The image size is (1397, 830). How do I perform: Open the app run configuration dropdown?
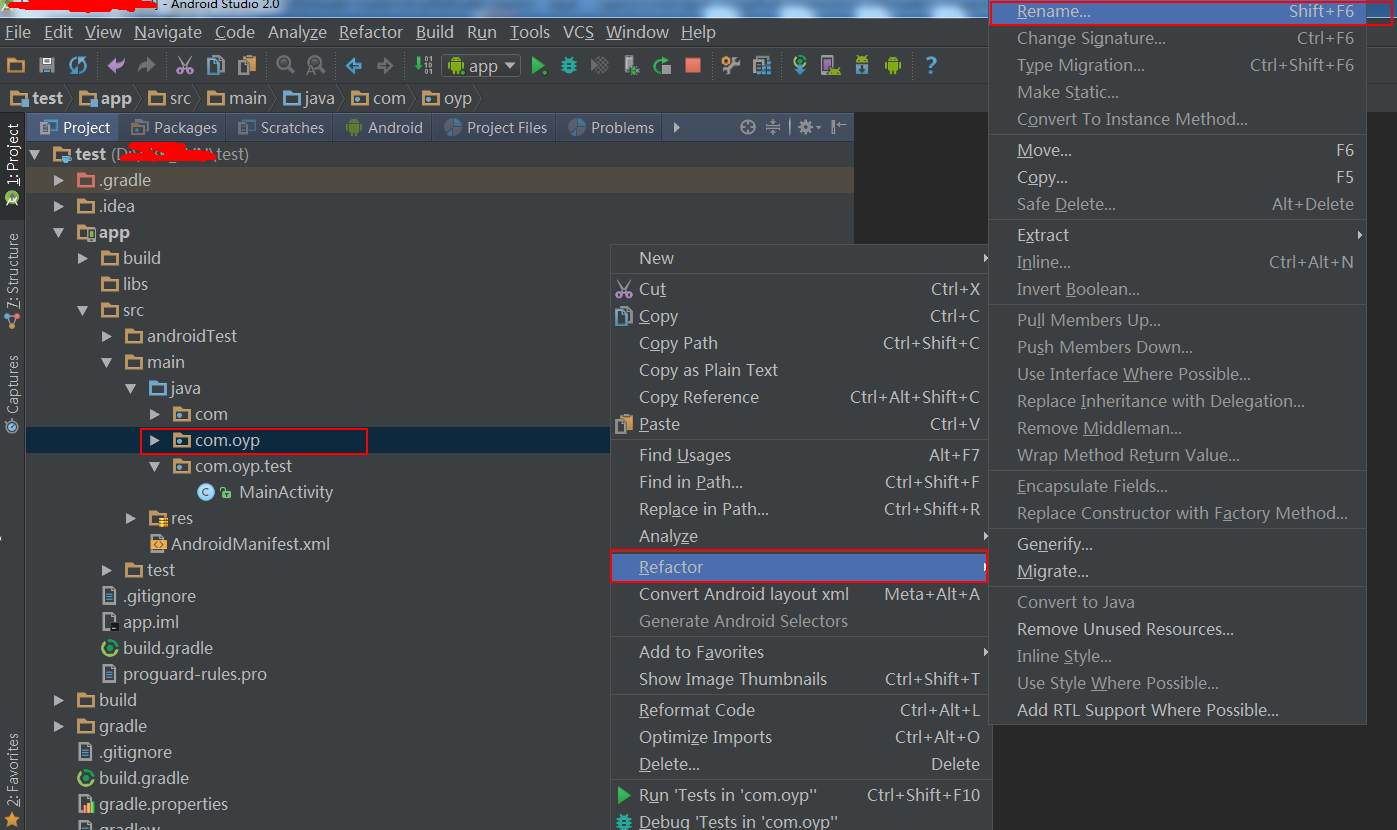(x=481, y=66)
